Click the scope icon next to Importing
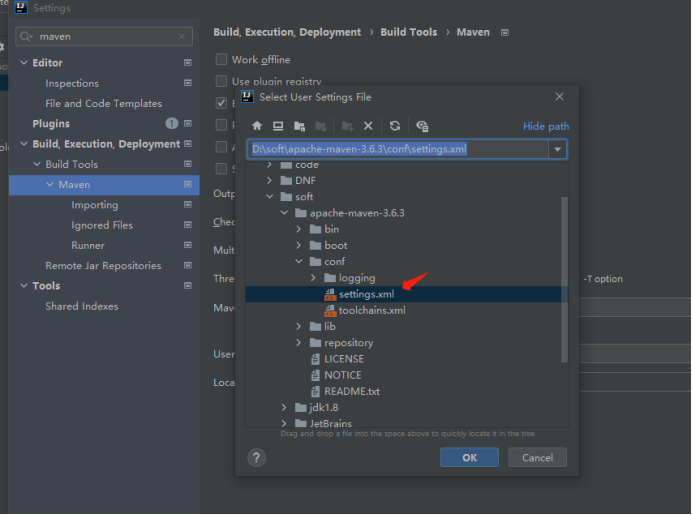692x515 pixels. coord(188,205)
